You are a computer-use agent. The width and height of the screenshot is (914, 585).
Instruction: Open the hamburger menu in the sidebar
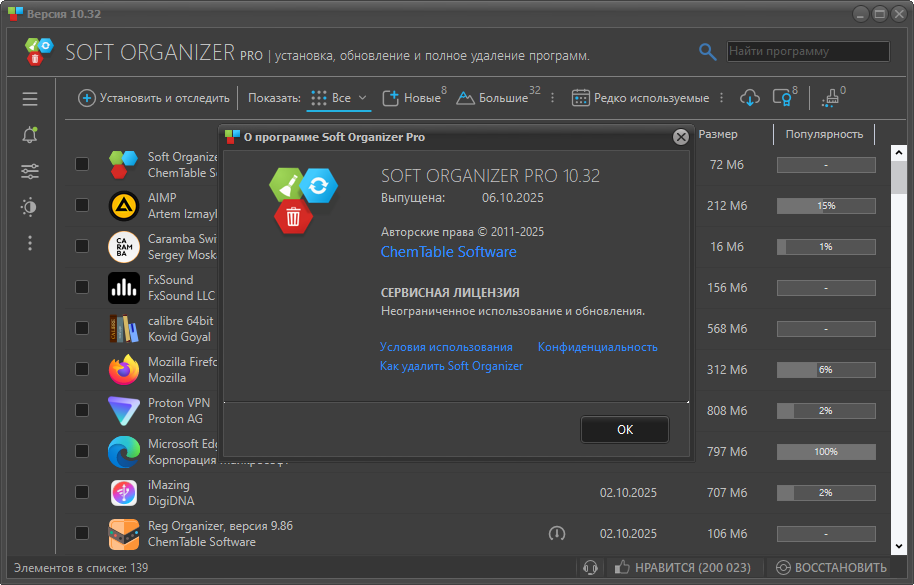(30, 99)
